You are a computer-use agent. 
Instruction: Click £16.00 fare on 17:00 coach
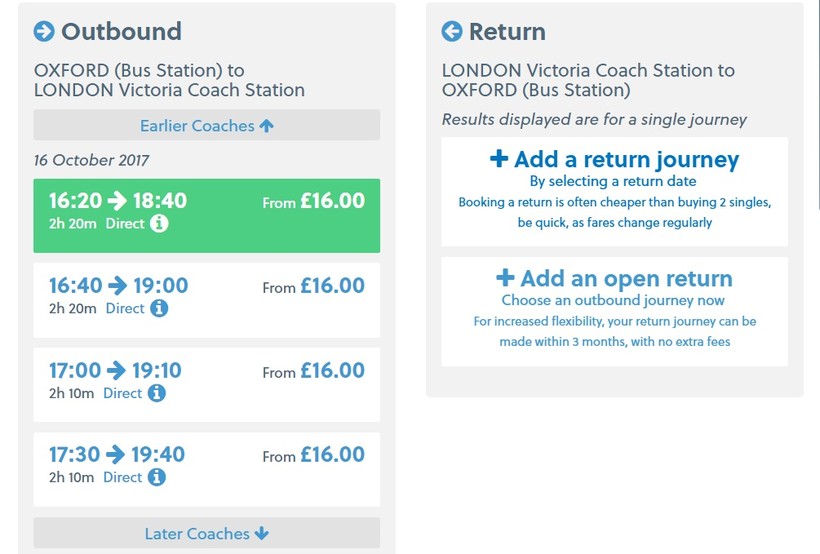coord(332,371)
